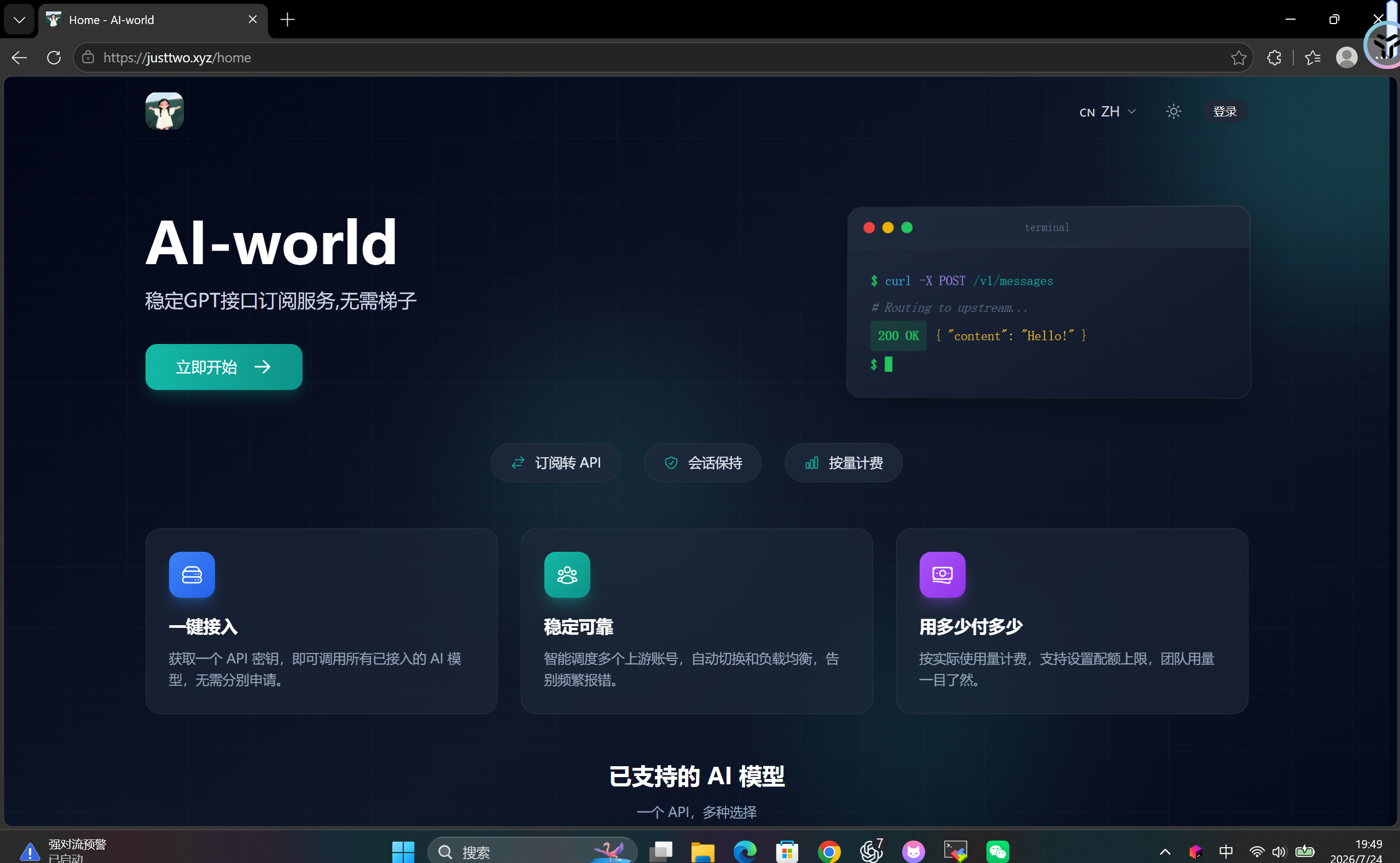1400x863 pixels.
Task: Click the 按量计费 pill
Action: coord(843,463)
